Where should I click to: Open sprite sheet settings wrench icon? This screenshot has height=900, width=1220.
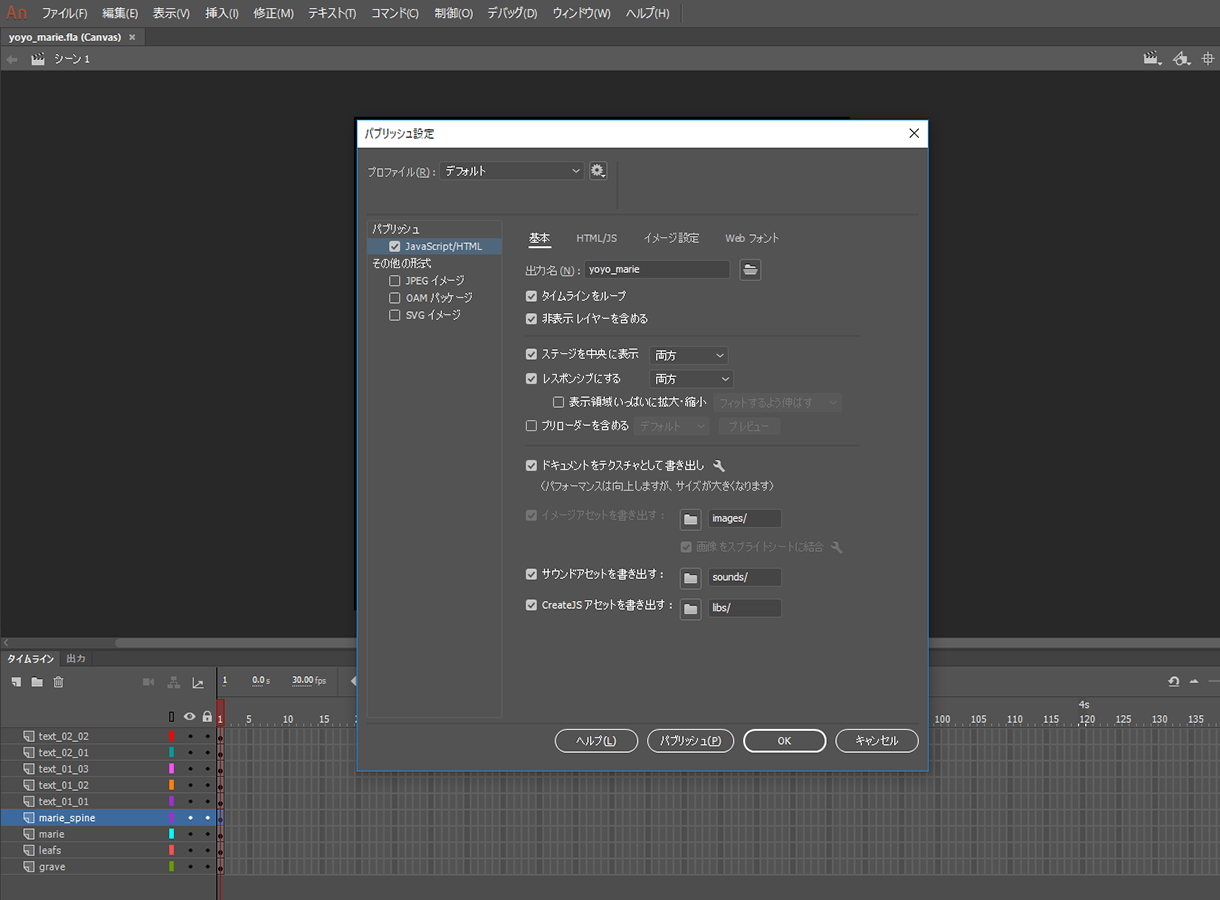(837, 548)
